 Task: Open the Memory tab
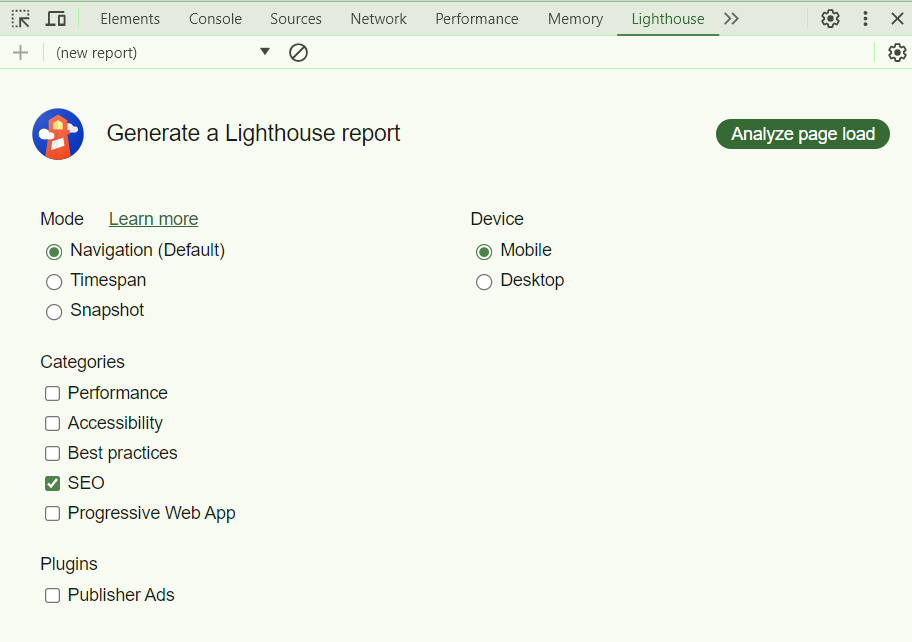pyautogui.click(x=575, y=19)
